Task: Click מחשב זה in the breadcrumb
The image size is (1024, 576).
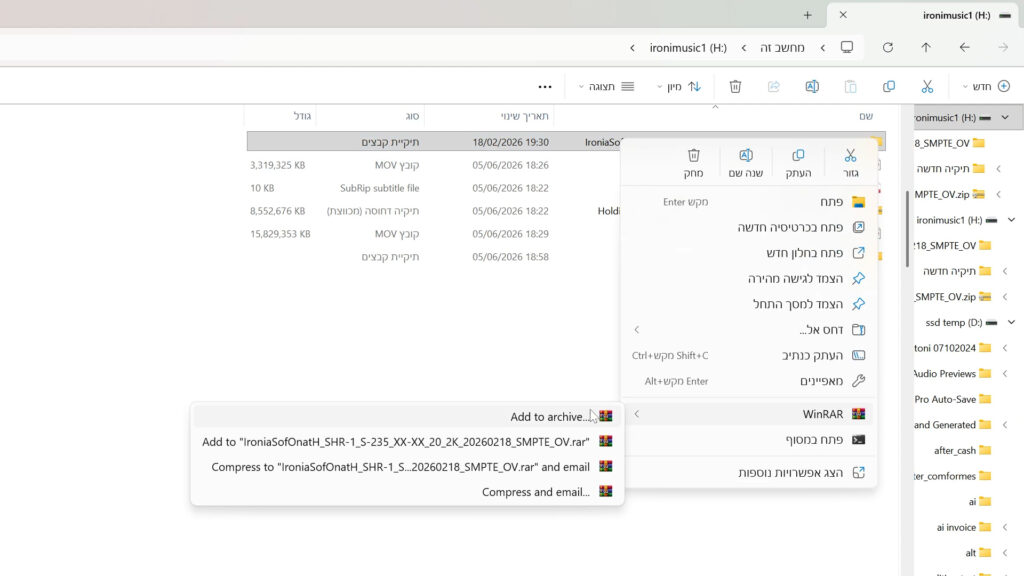Action: pyautogui.click(x=782, y=48)
